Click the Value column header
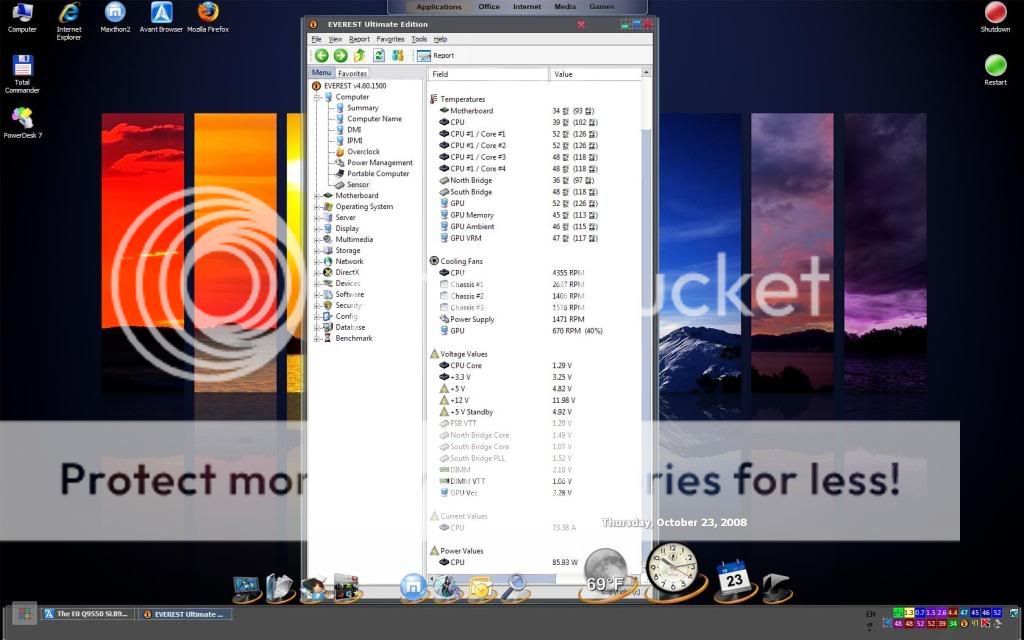This screenshot has width=1024, height=640. tap(595, 74)
